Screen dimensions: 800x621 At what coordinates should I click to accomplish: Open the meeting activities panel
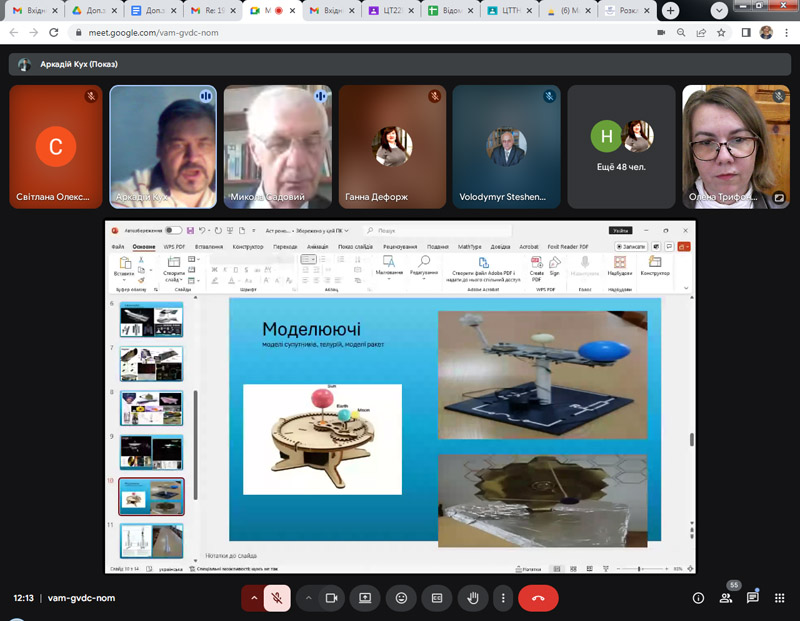pos(779,598)
